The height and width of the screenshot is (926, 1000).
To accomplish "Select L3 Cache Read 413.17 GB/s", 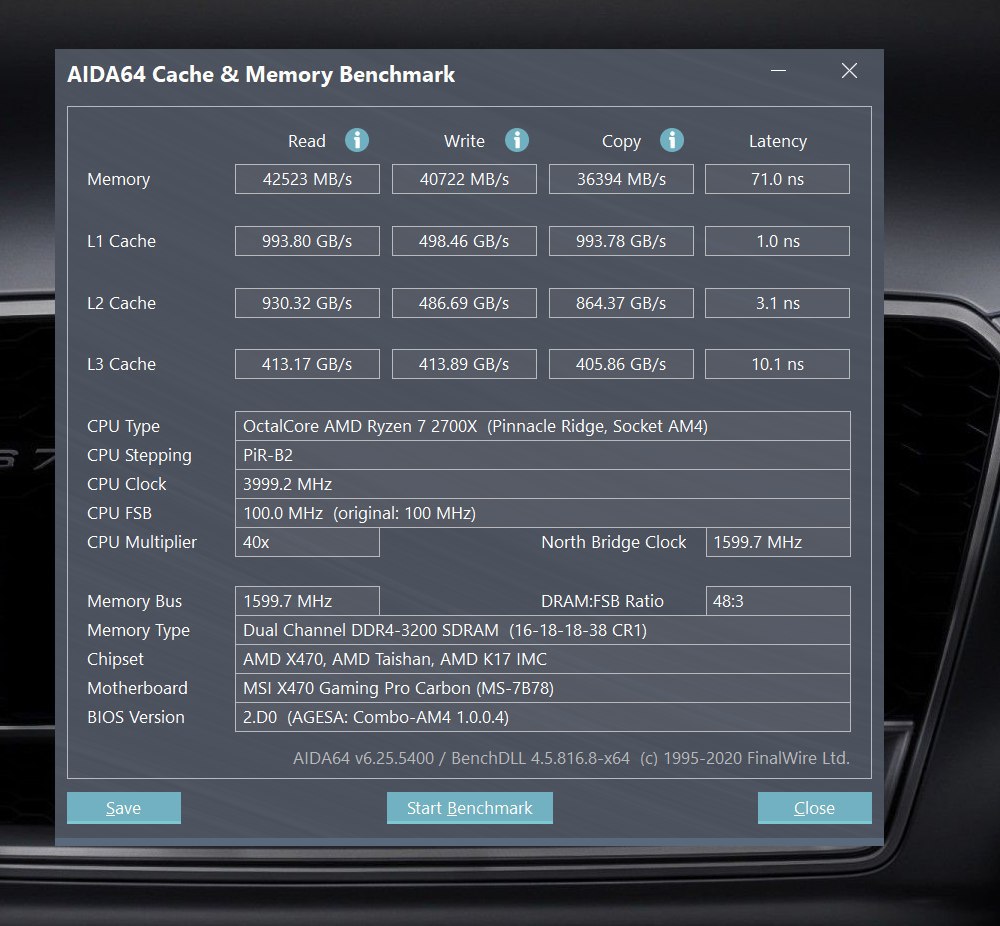I will [x=307, y=364].
